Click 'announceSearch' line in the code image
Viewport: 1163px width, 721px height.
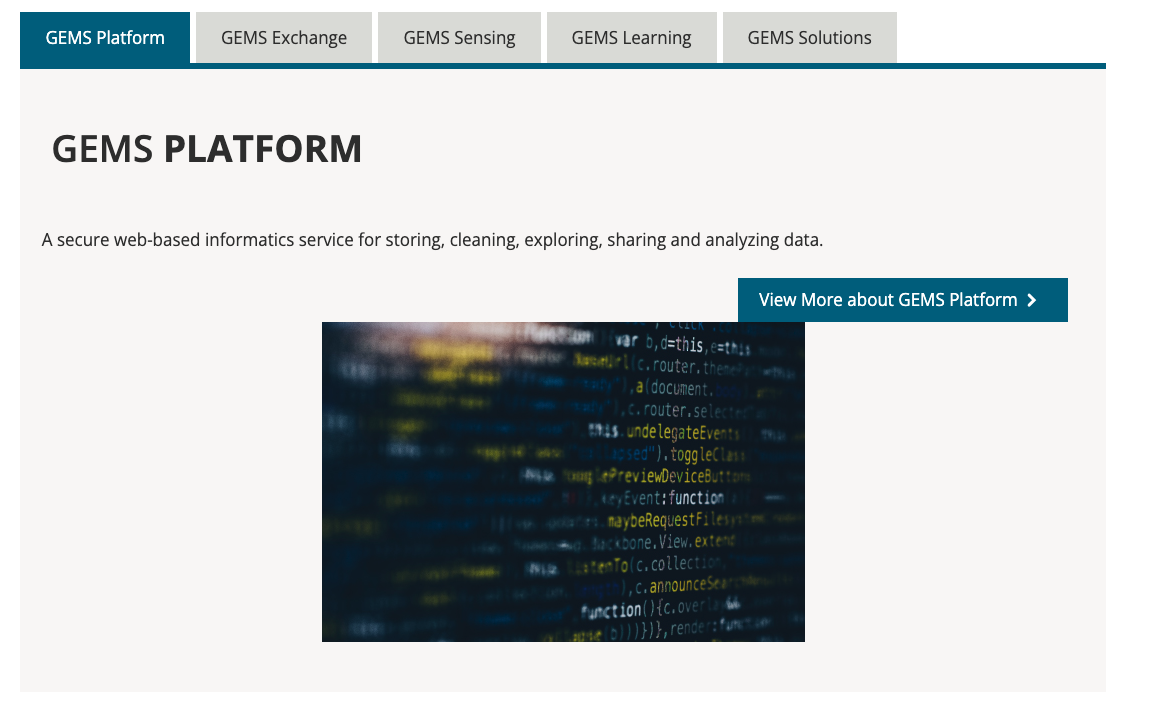691,586
